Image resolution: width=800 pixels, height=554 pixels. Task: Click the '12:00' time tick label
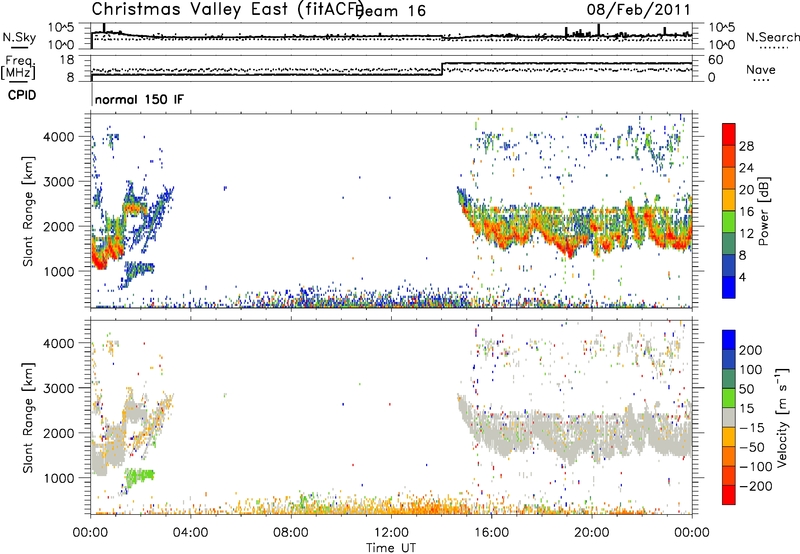point(391,533)
